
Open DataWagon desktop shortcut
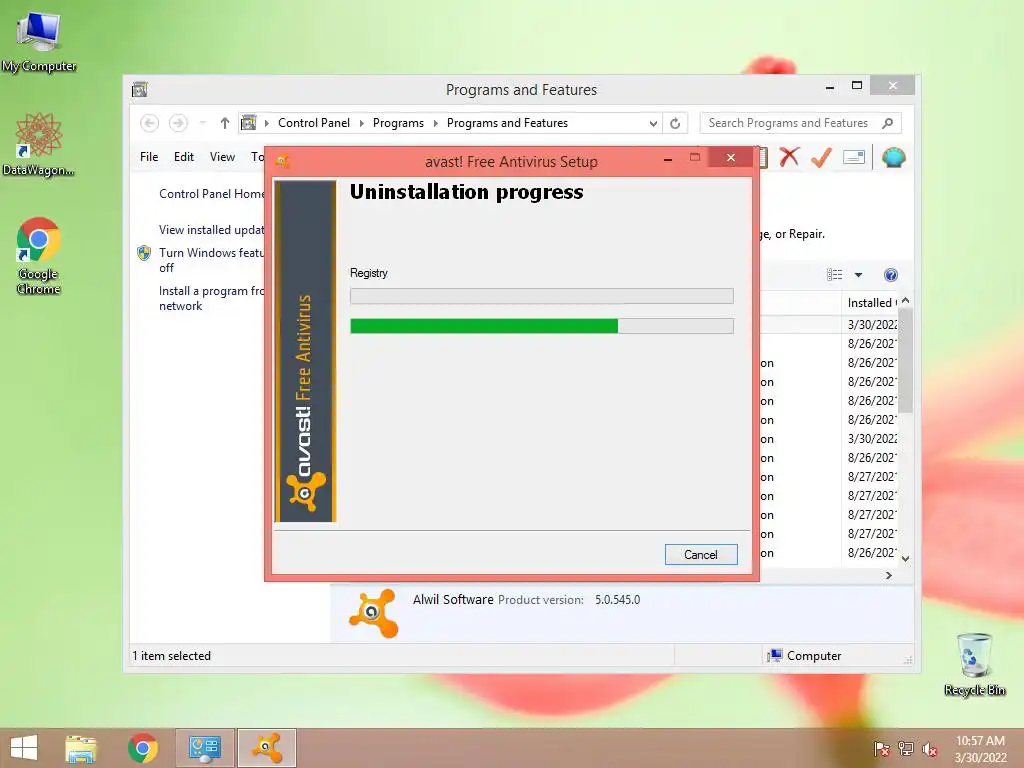coord(39,144)
